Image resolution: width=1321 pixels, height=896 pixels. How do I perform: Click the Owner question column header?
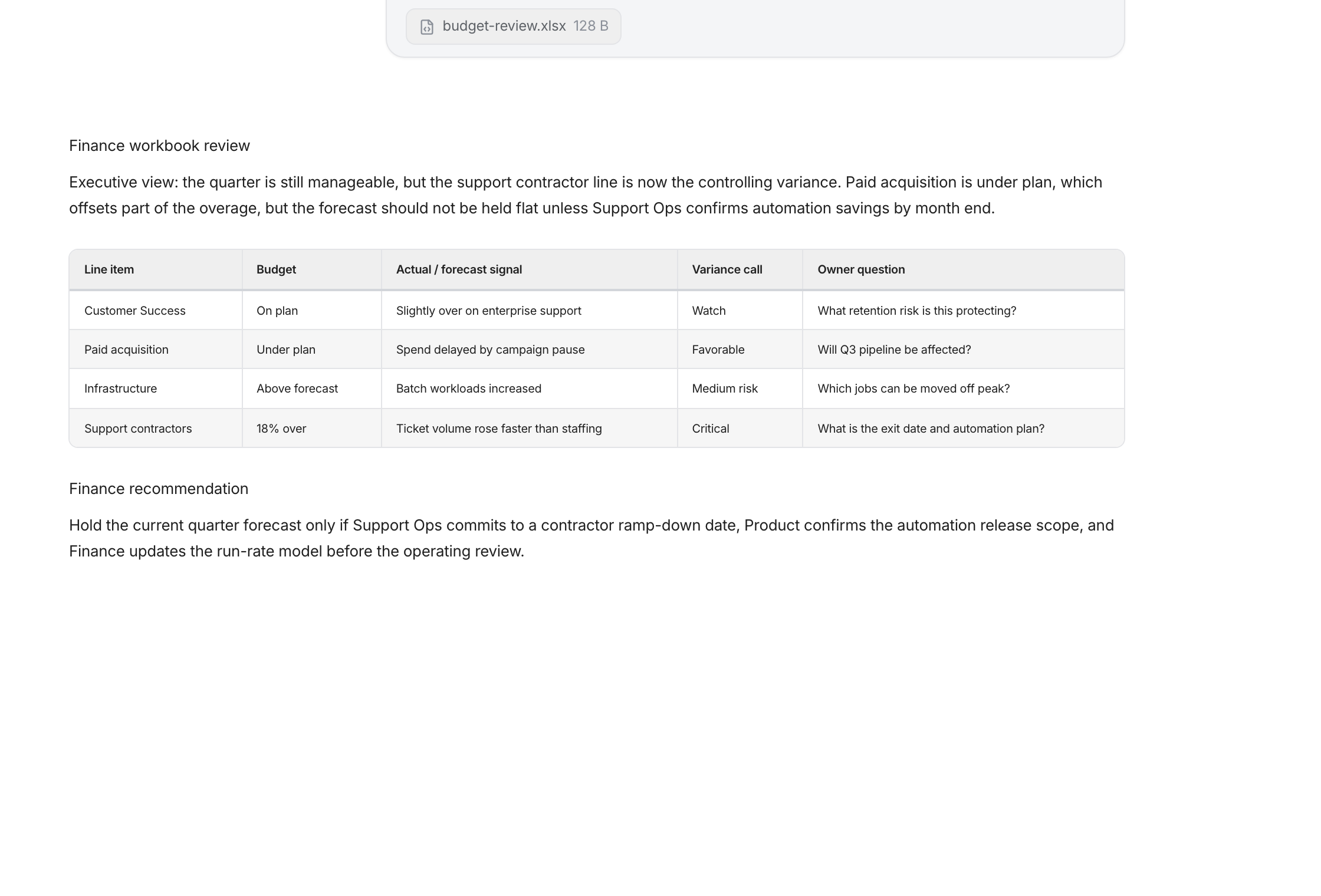point(860,269)
